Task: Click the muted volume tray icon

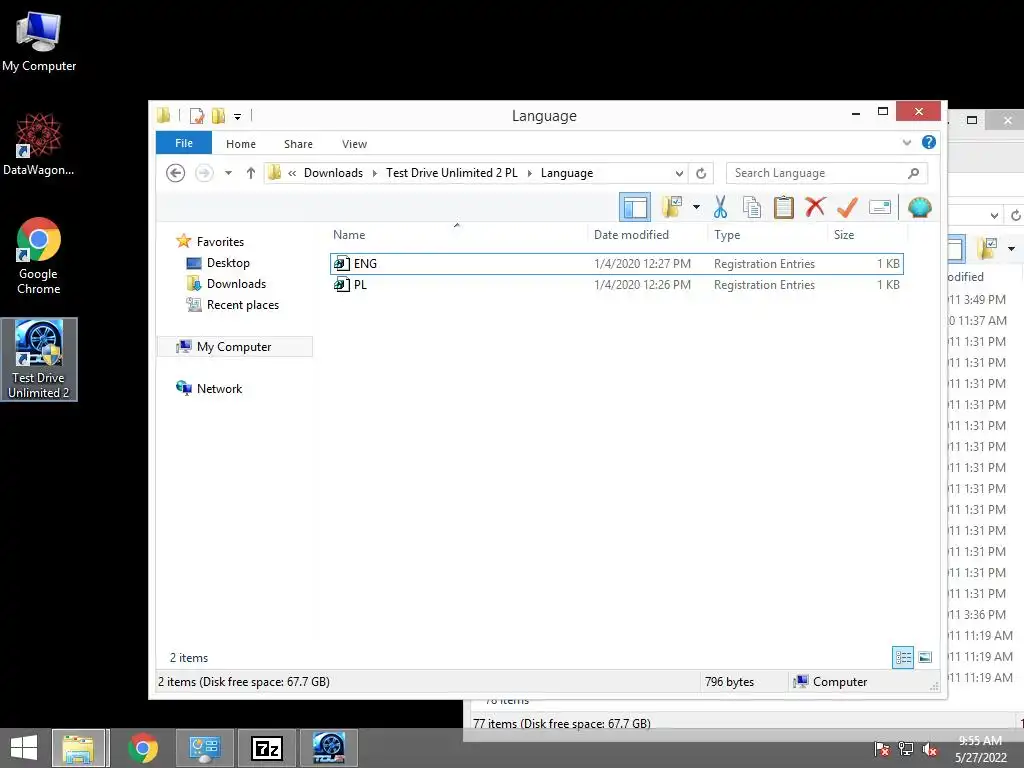Action: [929, 749]
